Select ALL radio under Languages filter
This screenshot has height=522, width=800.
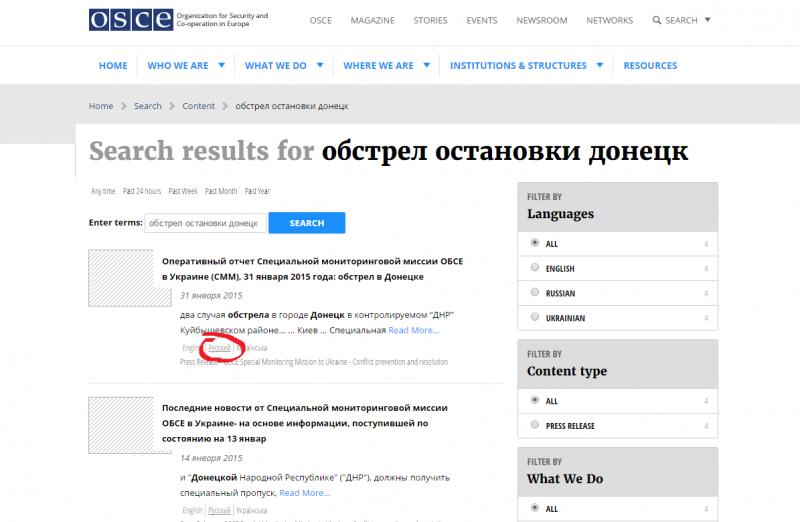pos(535,242)
